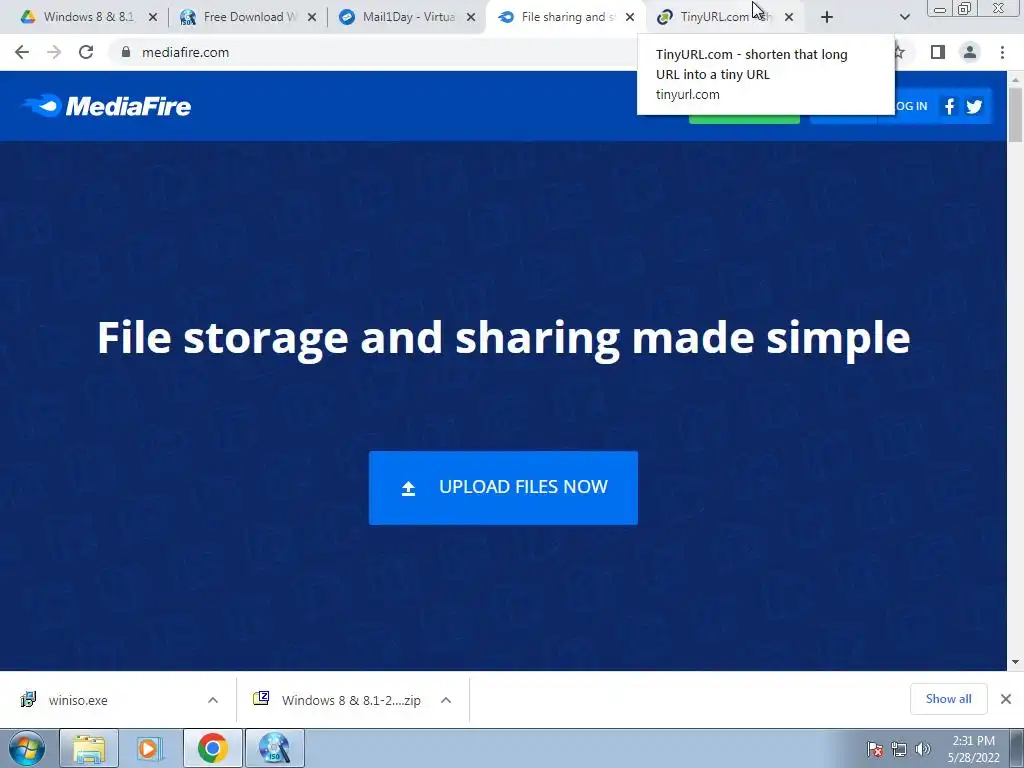Switch to Mail1Day tab
The image size is (1024, 768).
pos(408,17)
